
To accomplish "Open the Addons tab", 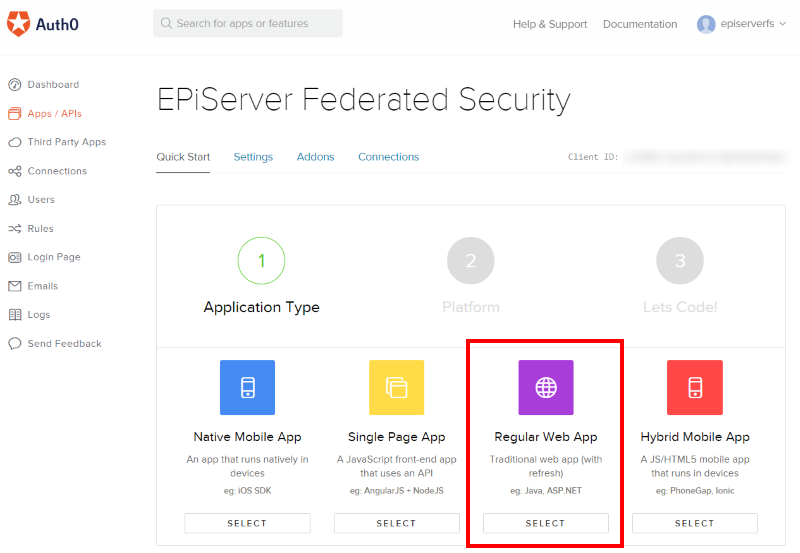I will click(x=315, y=157).
